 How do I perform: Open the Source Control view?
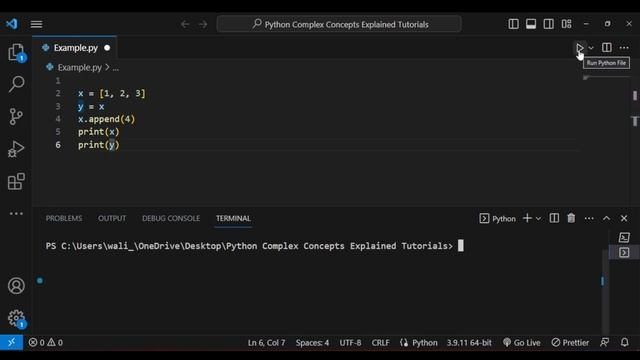[16, 116]
